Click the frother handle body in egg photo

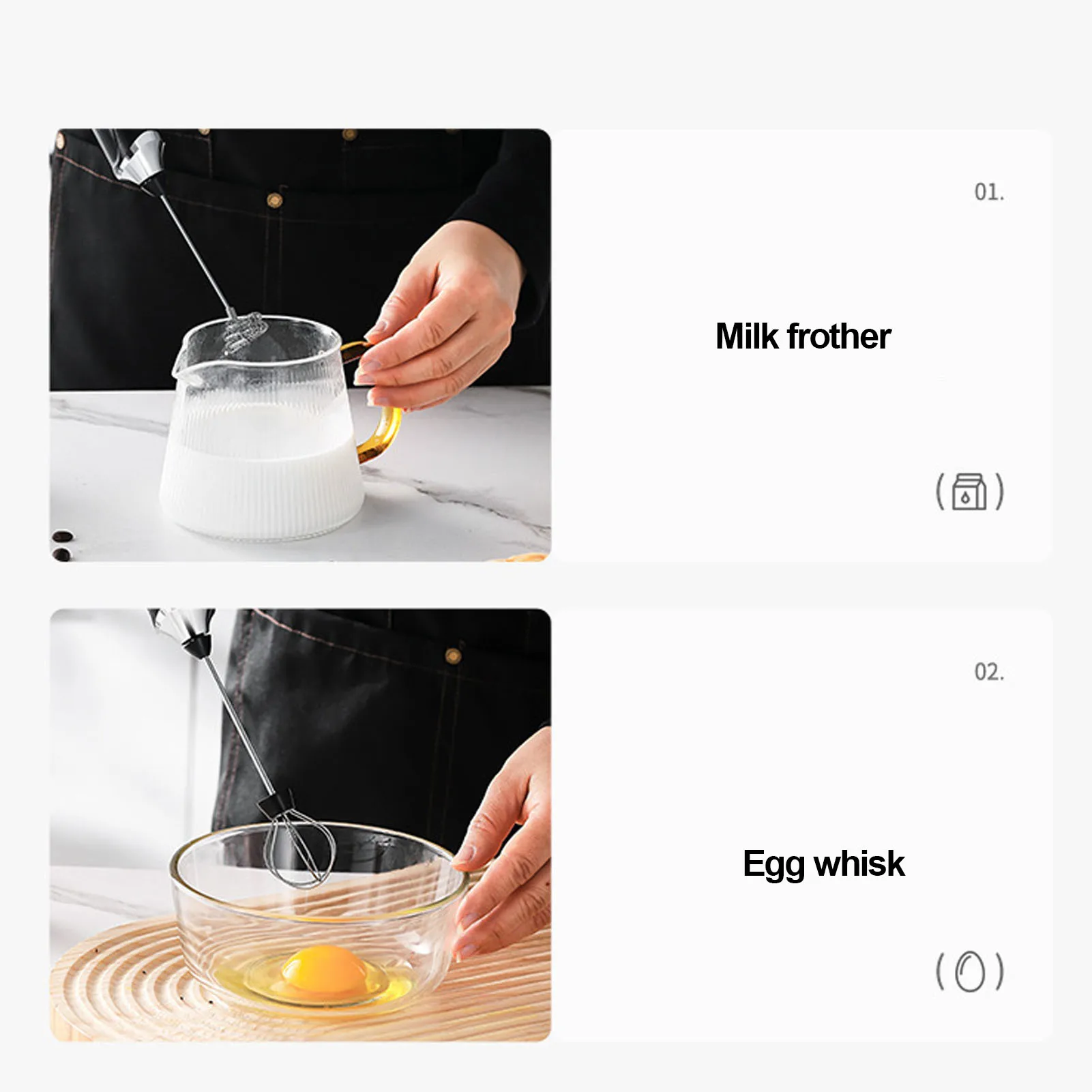tap(183, 629)
